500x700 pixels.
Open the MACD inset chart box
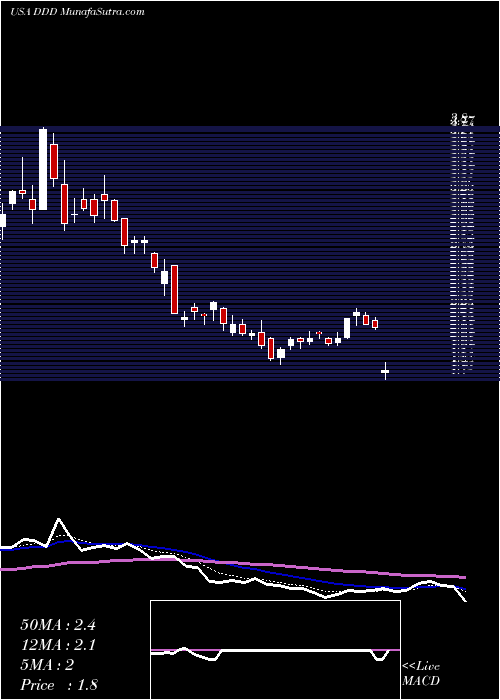point(275,650)
